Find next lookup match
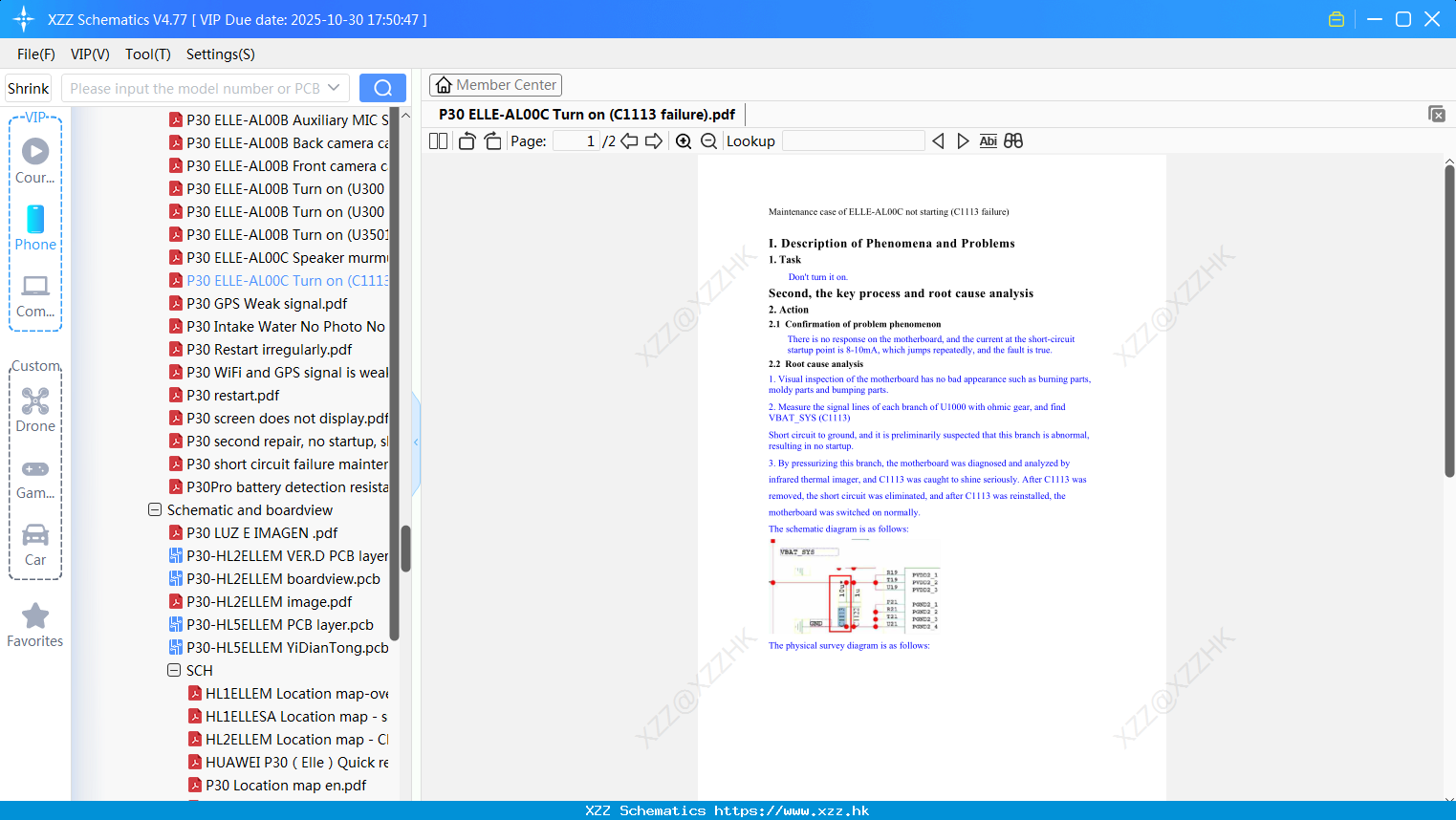The width and height of the screenshot is (1456, 820). coord(963,141)
